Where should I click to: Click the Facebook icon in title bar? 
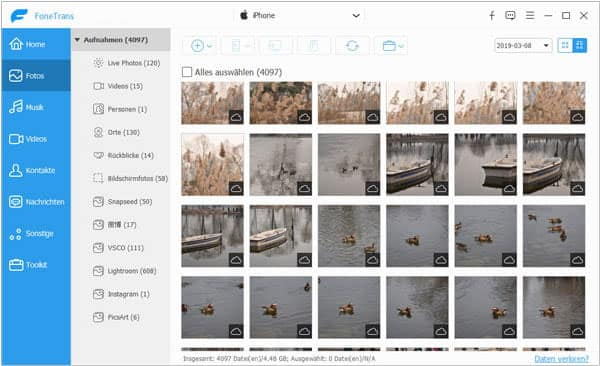pos(492,15)
